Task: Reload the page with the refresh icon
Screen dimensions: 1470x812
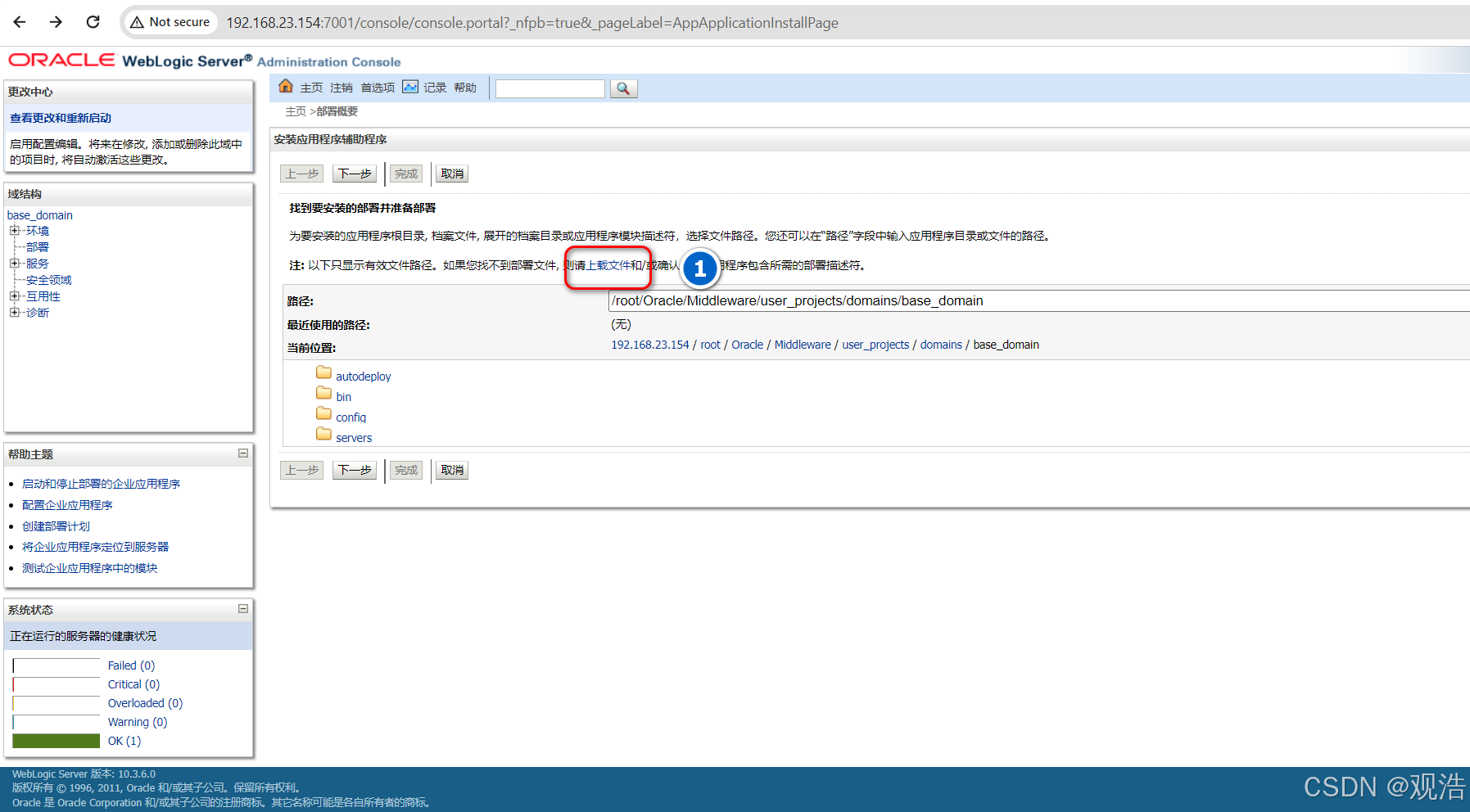Action: pyautogui.click(x=93, y=22)
